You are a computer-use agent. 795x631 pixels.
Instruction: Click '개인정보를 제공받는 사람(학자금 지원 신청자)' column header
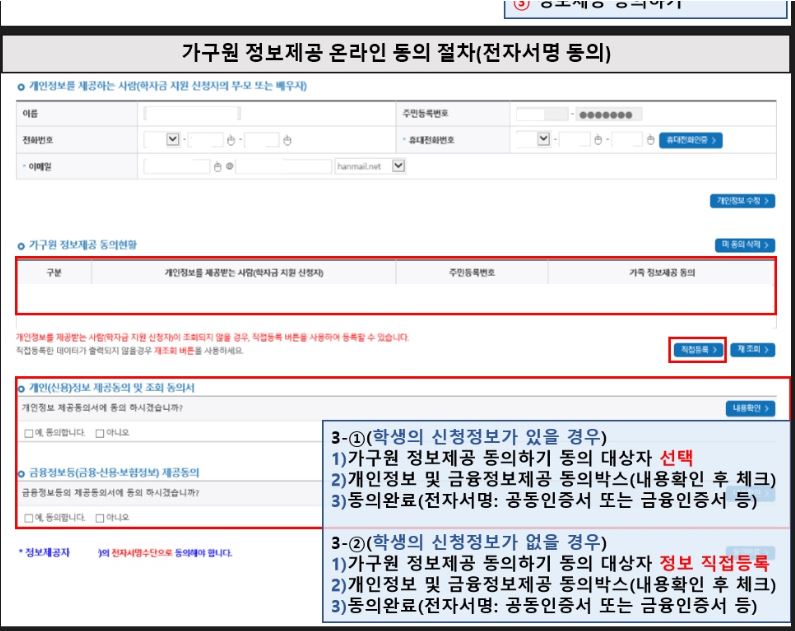coord(244,273)
